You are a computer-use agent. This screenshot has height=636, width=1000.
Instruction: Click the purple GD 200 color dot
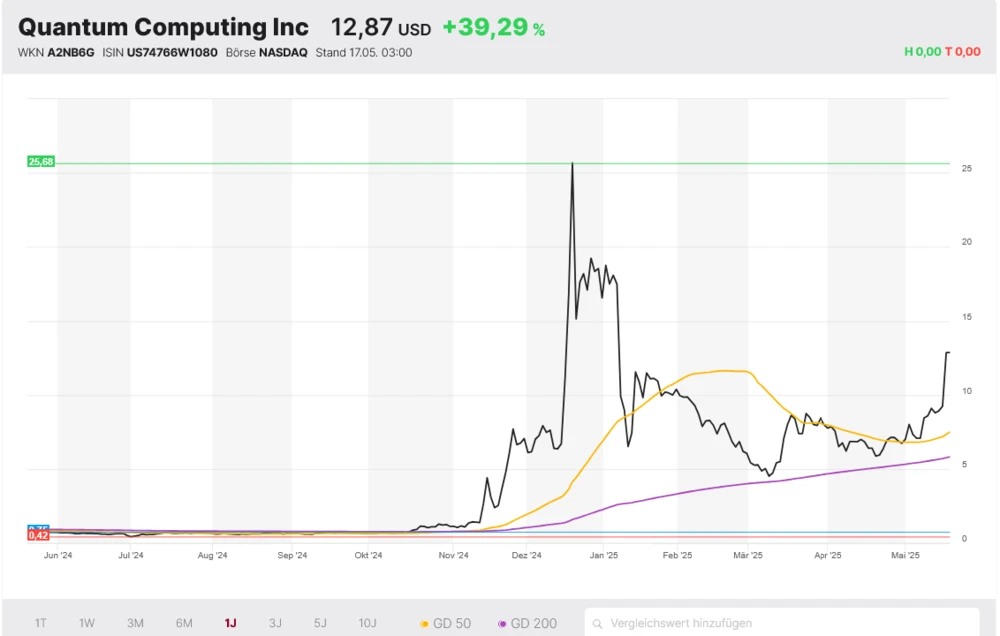click(x=502, y=624)
